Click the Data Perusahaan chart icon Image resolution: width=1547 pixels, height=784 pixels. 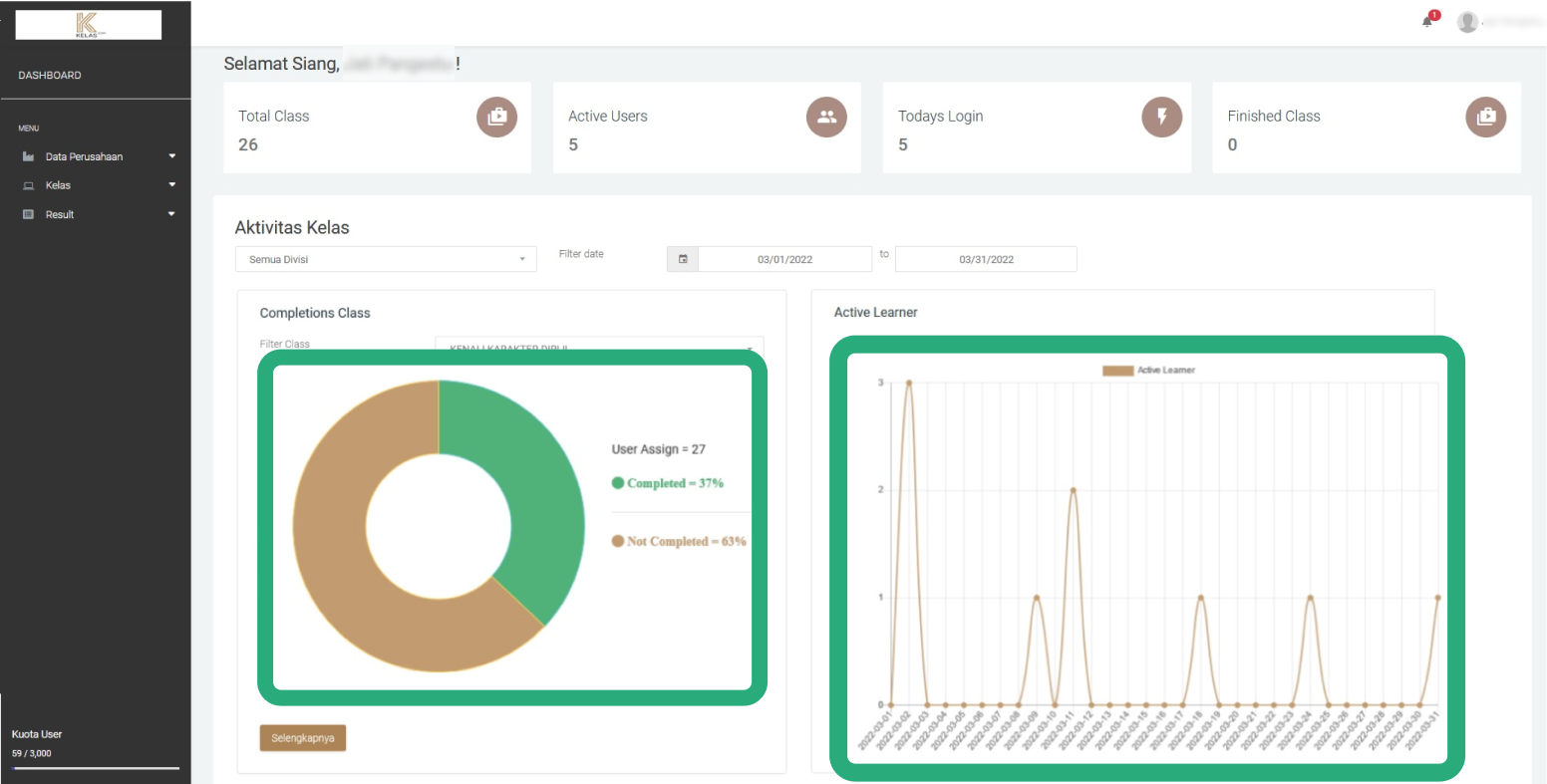28,156
